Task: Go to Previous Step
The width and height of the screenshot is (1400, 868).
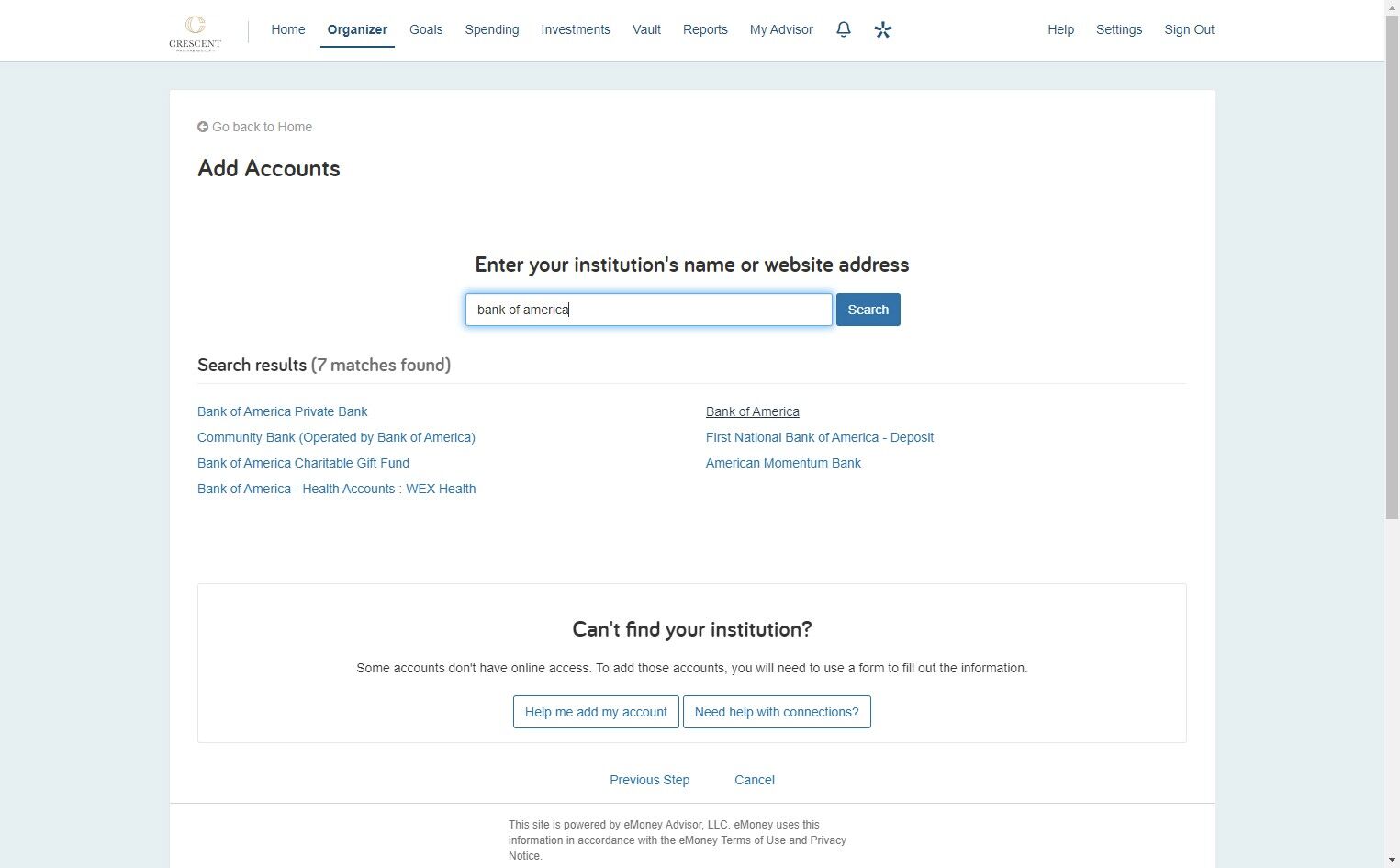Action: pyautogui.click(x=650, y=780)
